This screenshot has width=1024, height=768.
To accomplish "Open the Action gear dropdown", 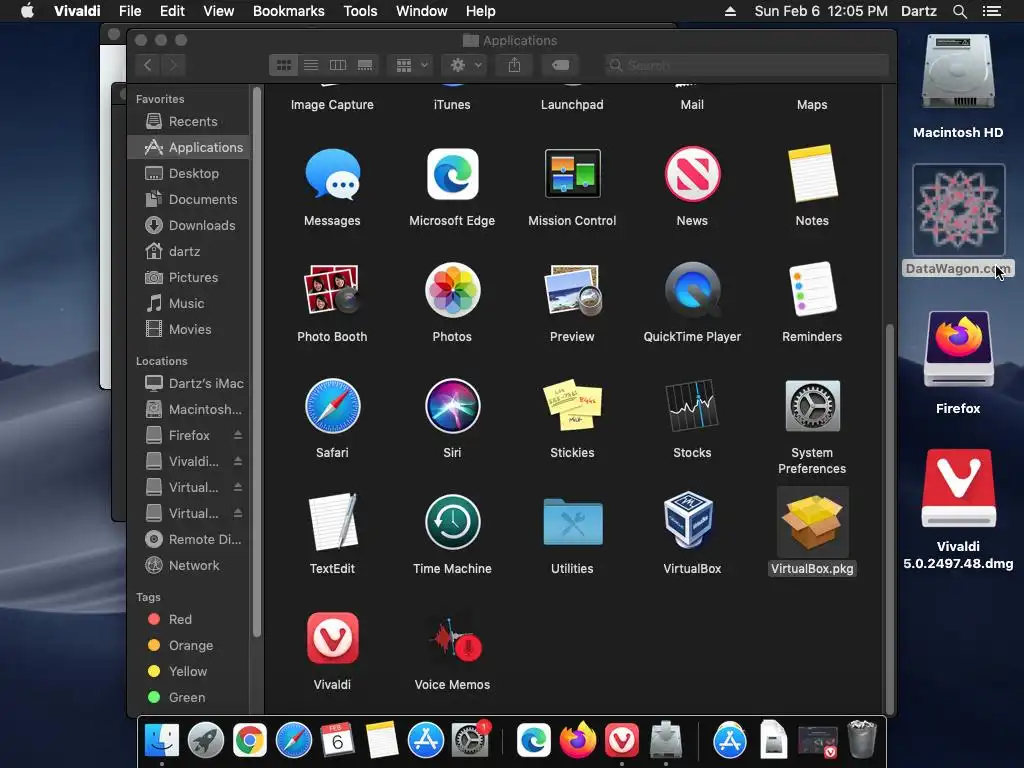I will (x=464, y=65).
